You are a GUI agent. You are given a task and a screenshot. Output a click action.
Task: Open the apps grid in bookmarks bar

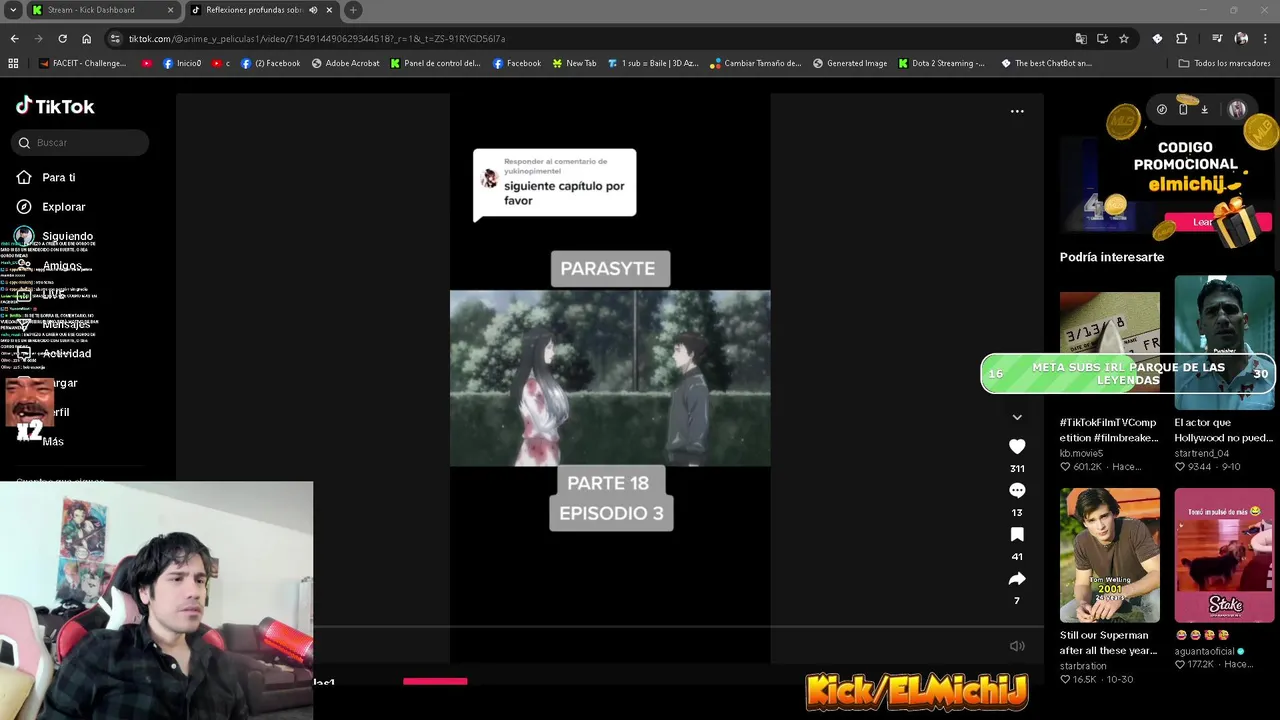[x=13, y=63]
